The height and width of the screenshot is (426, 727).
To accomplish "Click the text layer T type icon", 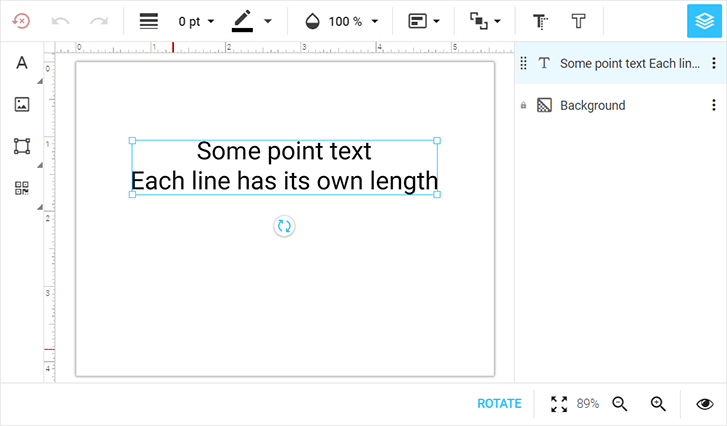I will tap(544, 63).
